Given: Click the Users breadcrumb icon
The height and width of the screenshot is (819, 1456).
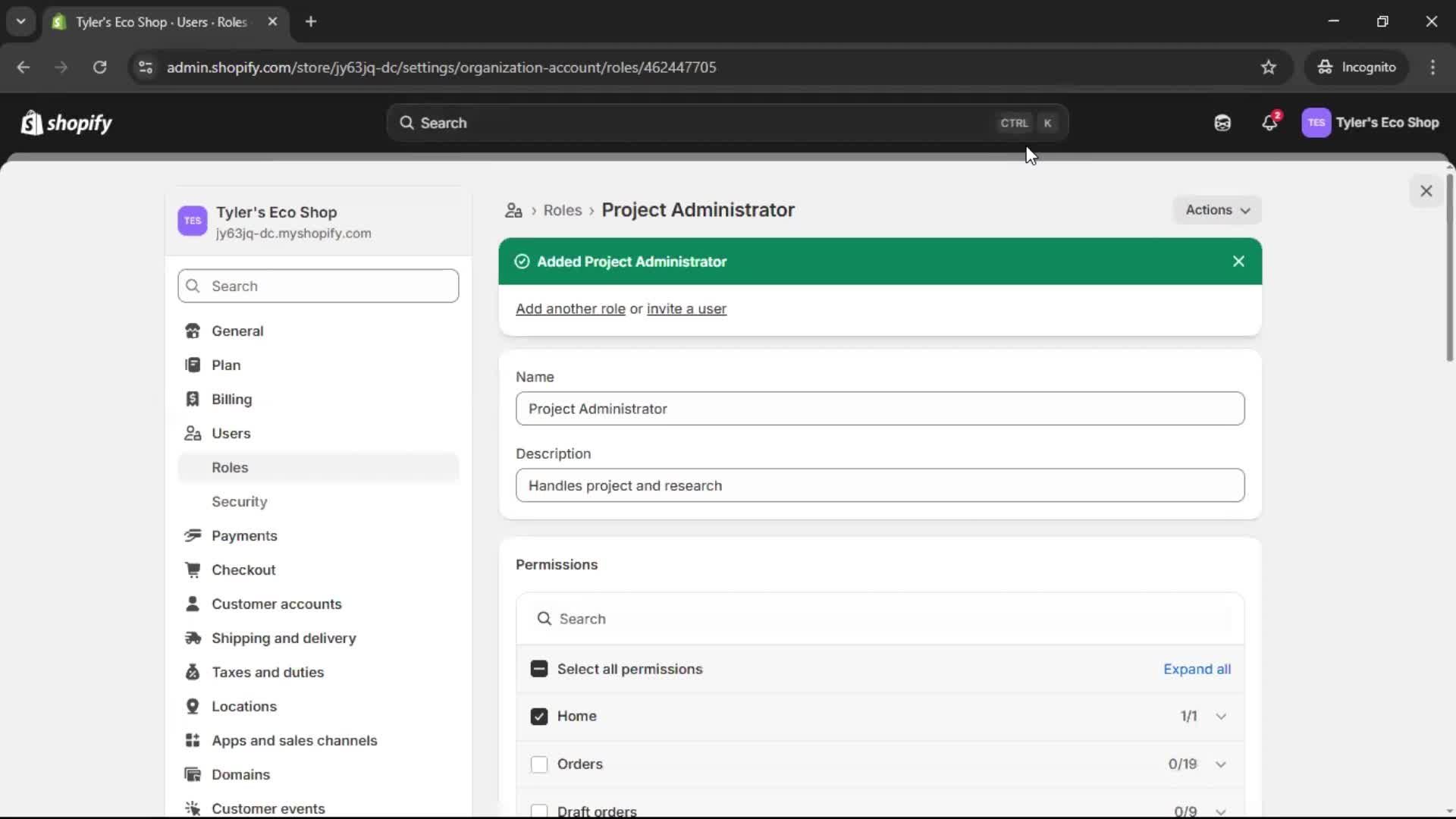Looking at the screenshot, I should [513, 211].
